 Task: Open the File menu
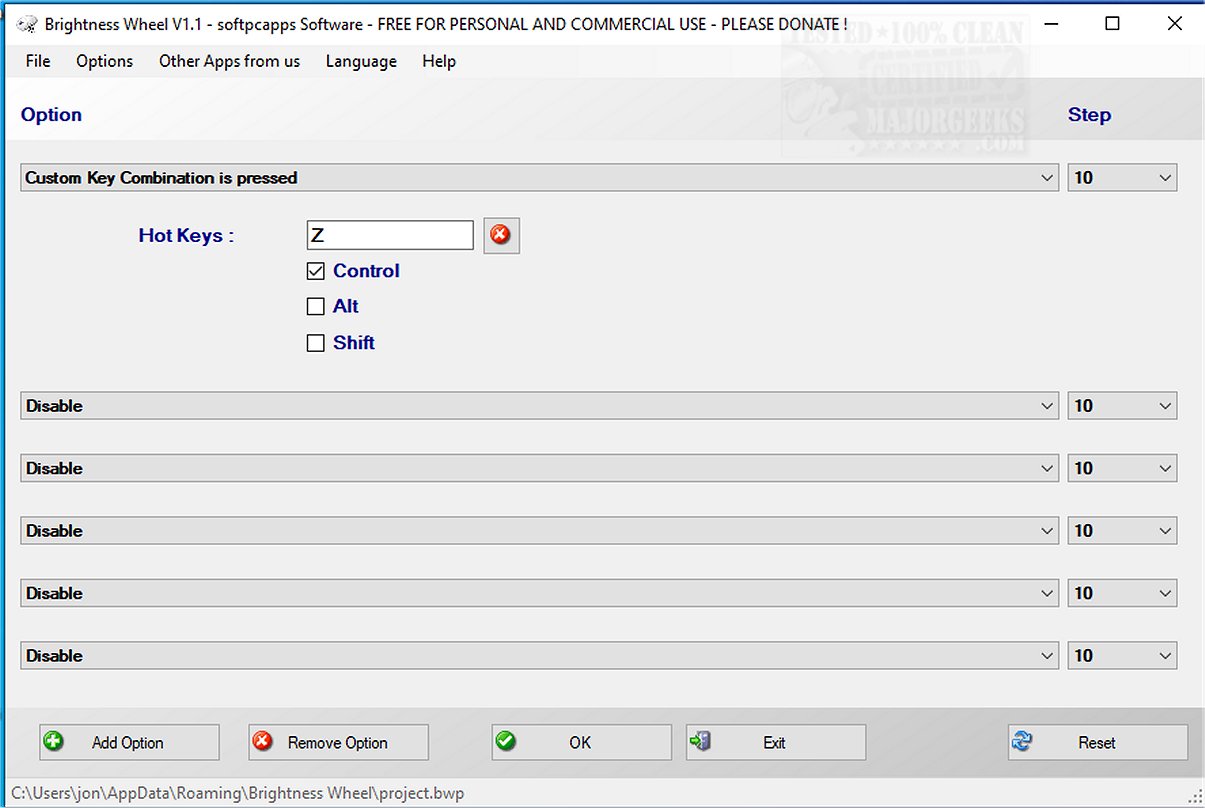click(x=38, y=61)
